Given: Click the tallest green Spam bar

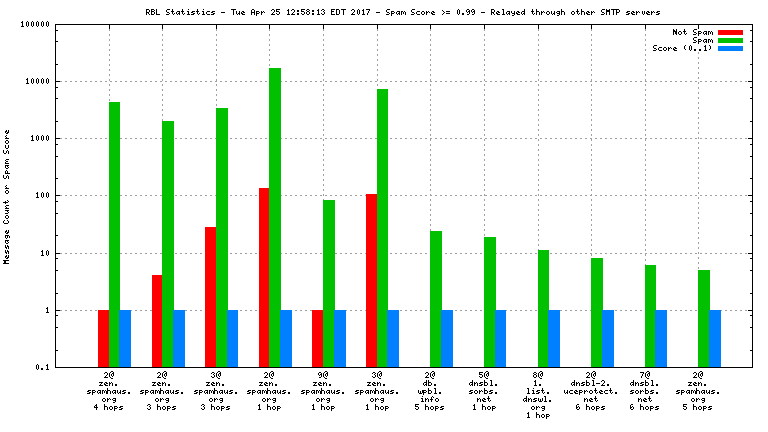Looking at the screenshot, I should [275, 217].
